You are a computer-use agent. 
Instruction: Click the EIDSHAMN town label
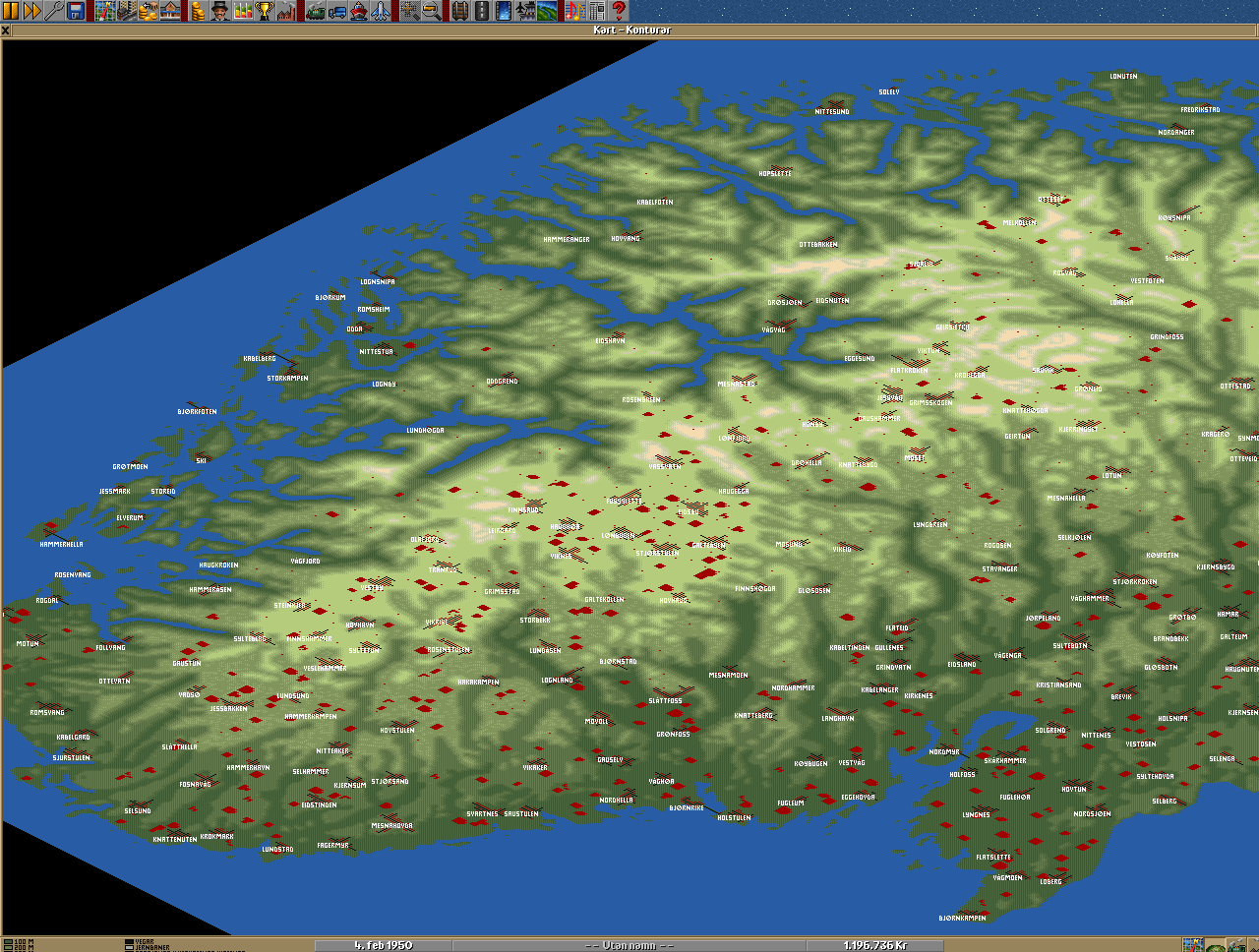tap(611, 340)
